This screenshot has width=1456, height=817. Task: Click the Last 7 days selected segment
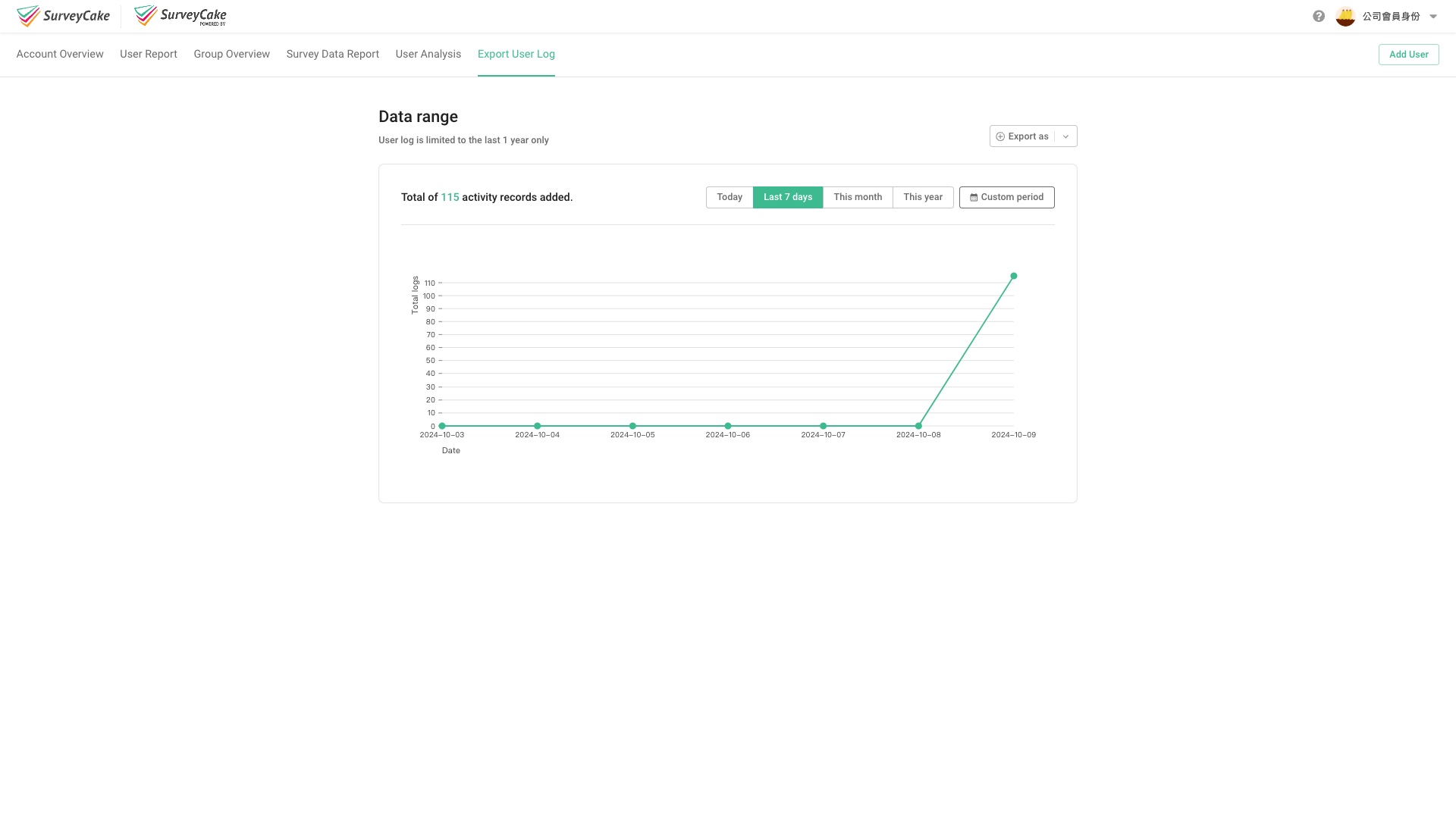coord(787,197)
